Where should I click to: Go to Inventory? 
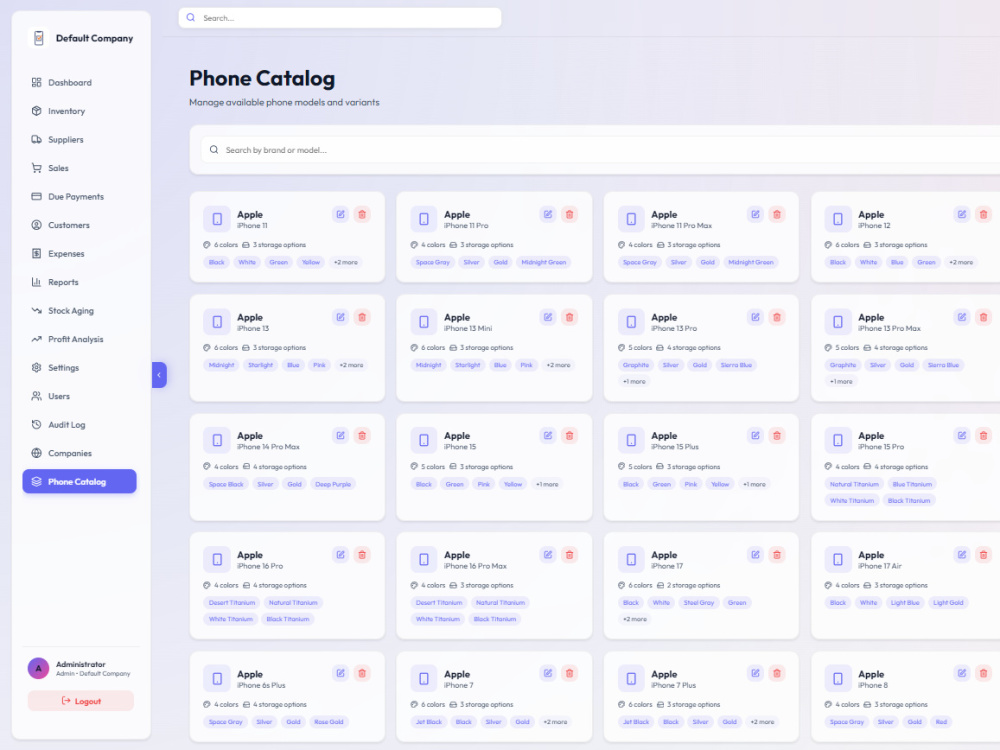pyautogui.click(x=80, y=111)
